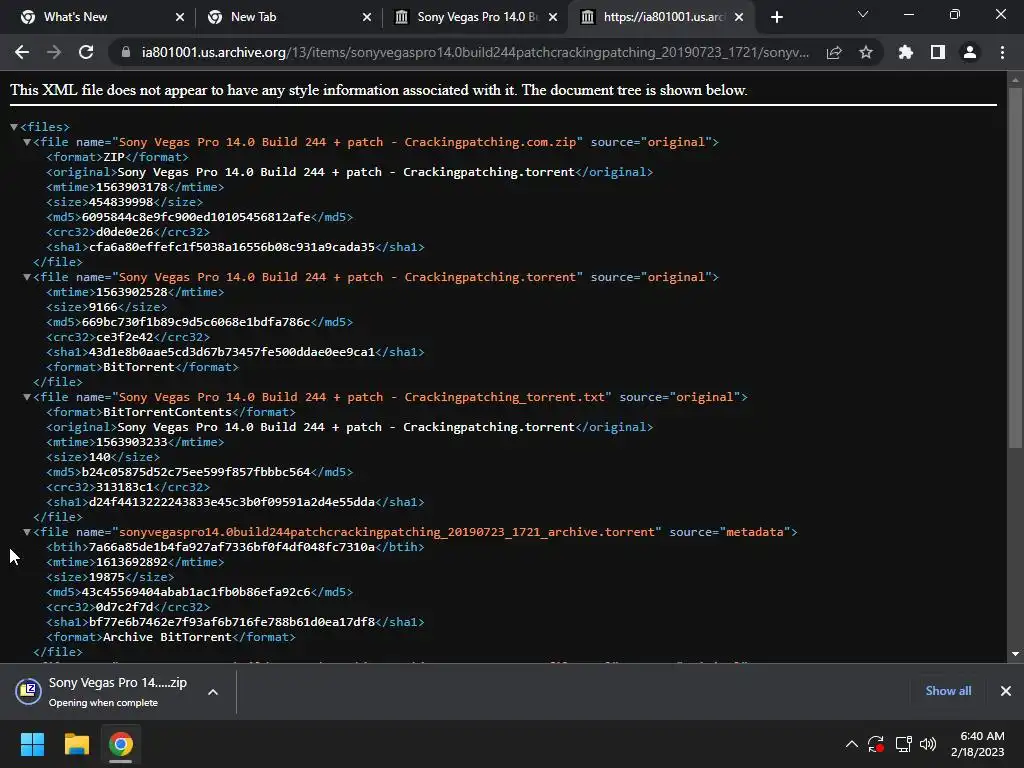The height and width of the screenshot is (768, 1024).
Task: Close the ia801001.us.archive tab
Action: click(739, 17)
